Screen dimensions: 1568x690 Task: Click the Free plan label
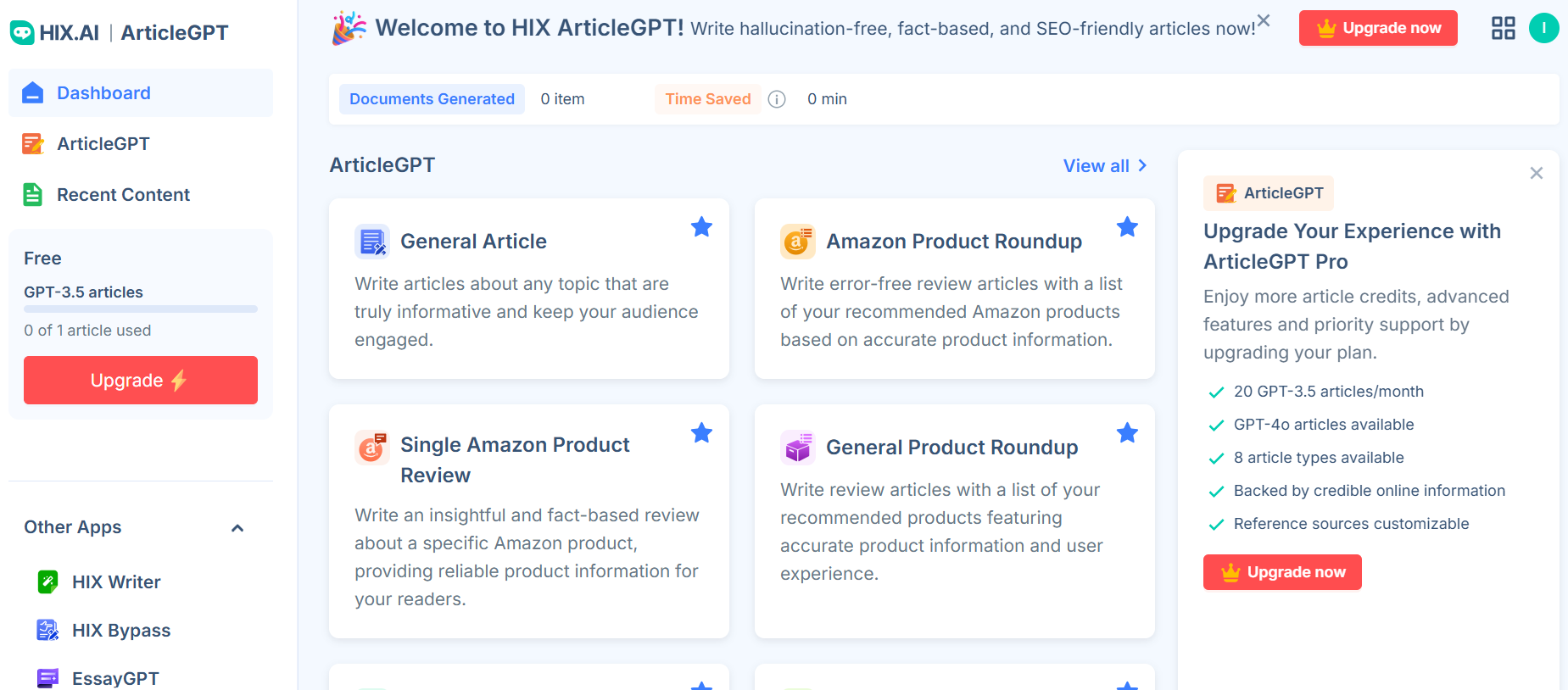click(x=42, y=259)
